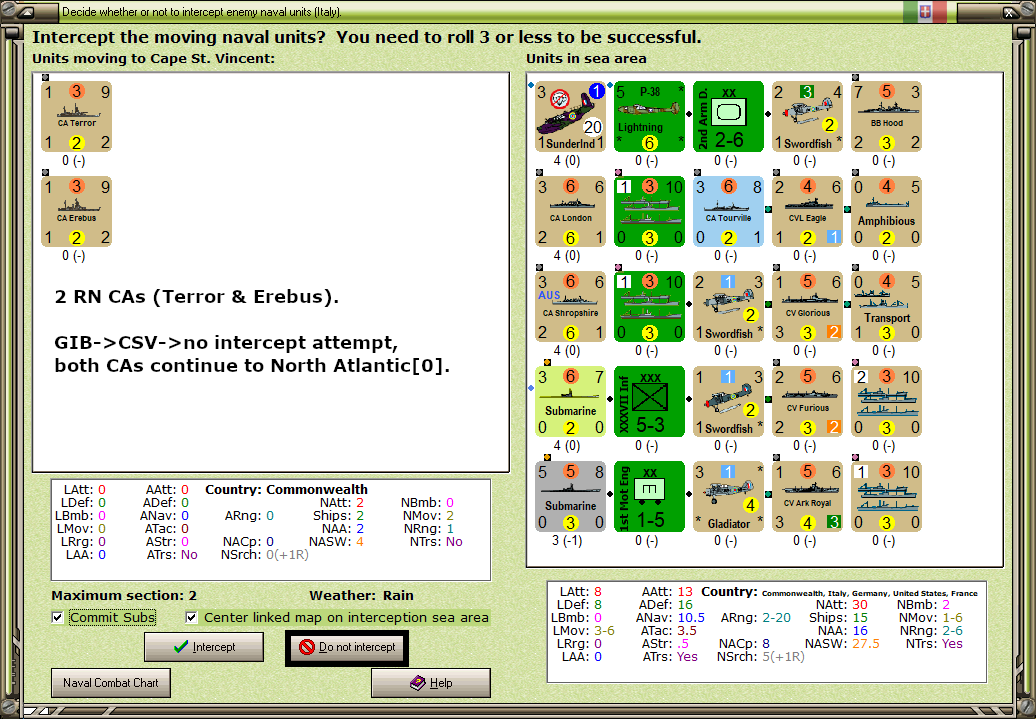
Task: Click the AUS CA Shropshire counter
Action: coord(571,307)
